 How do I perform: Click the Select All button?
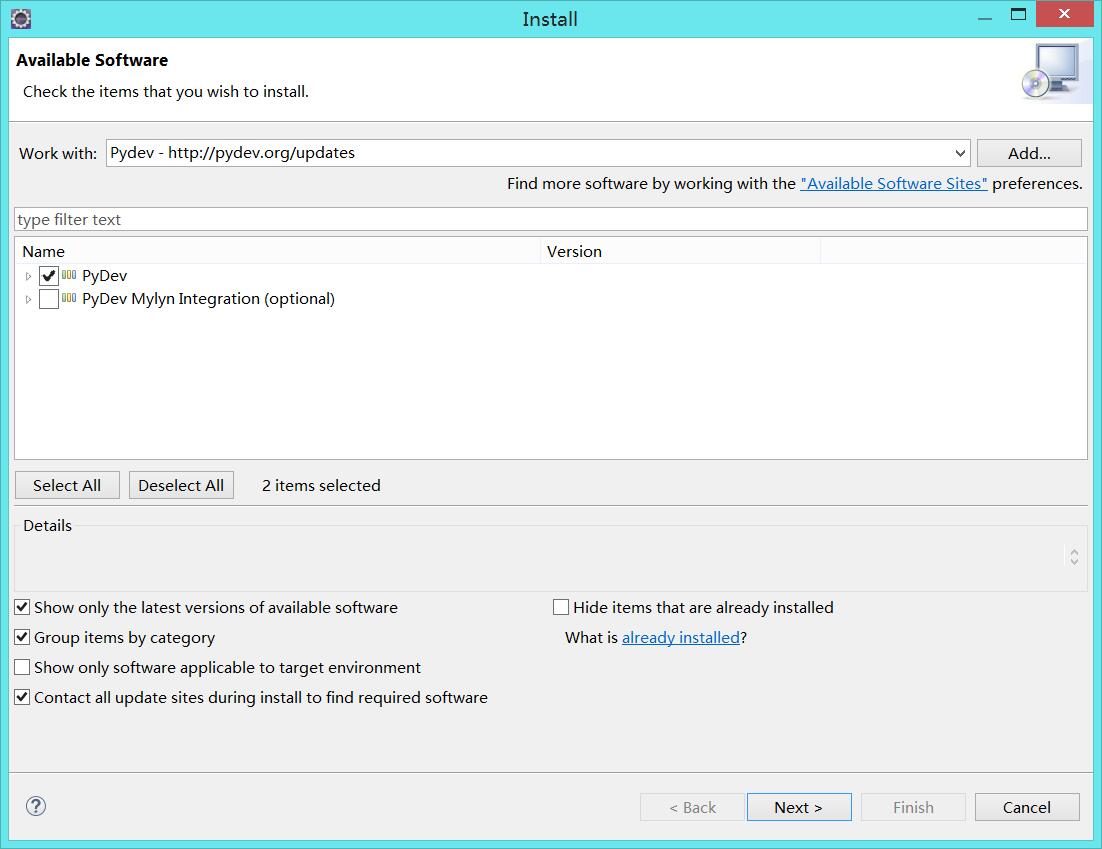tap(67, 486)
